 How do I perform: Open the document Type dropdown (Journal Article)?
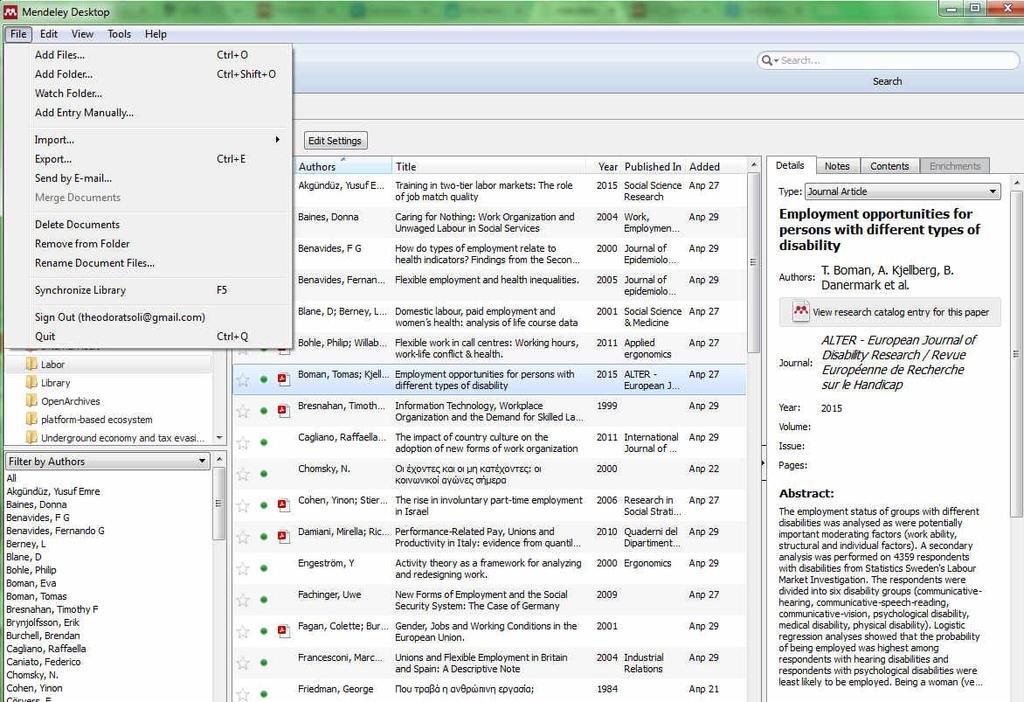pos(903,191)
